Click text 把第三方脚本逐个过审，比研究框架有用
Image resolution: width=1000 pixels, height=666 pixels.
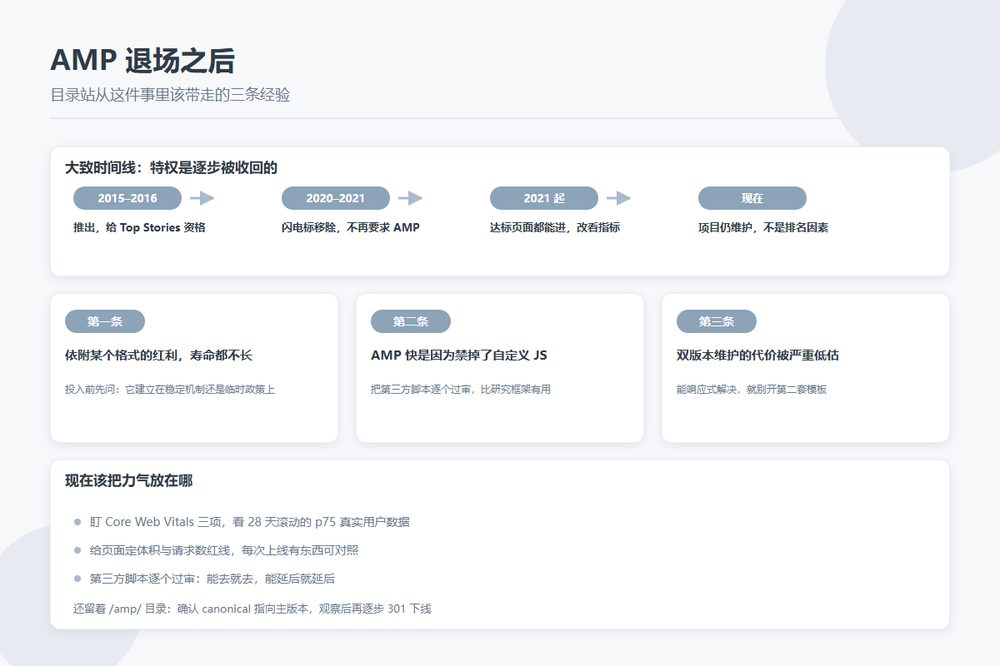460,389
